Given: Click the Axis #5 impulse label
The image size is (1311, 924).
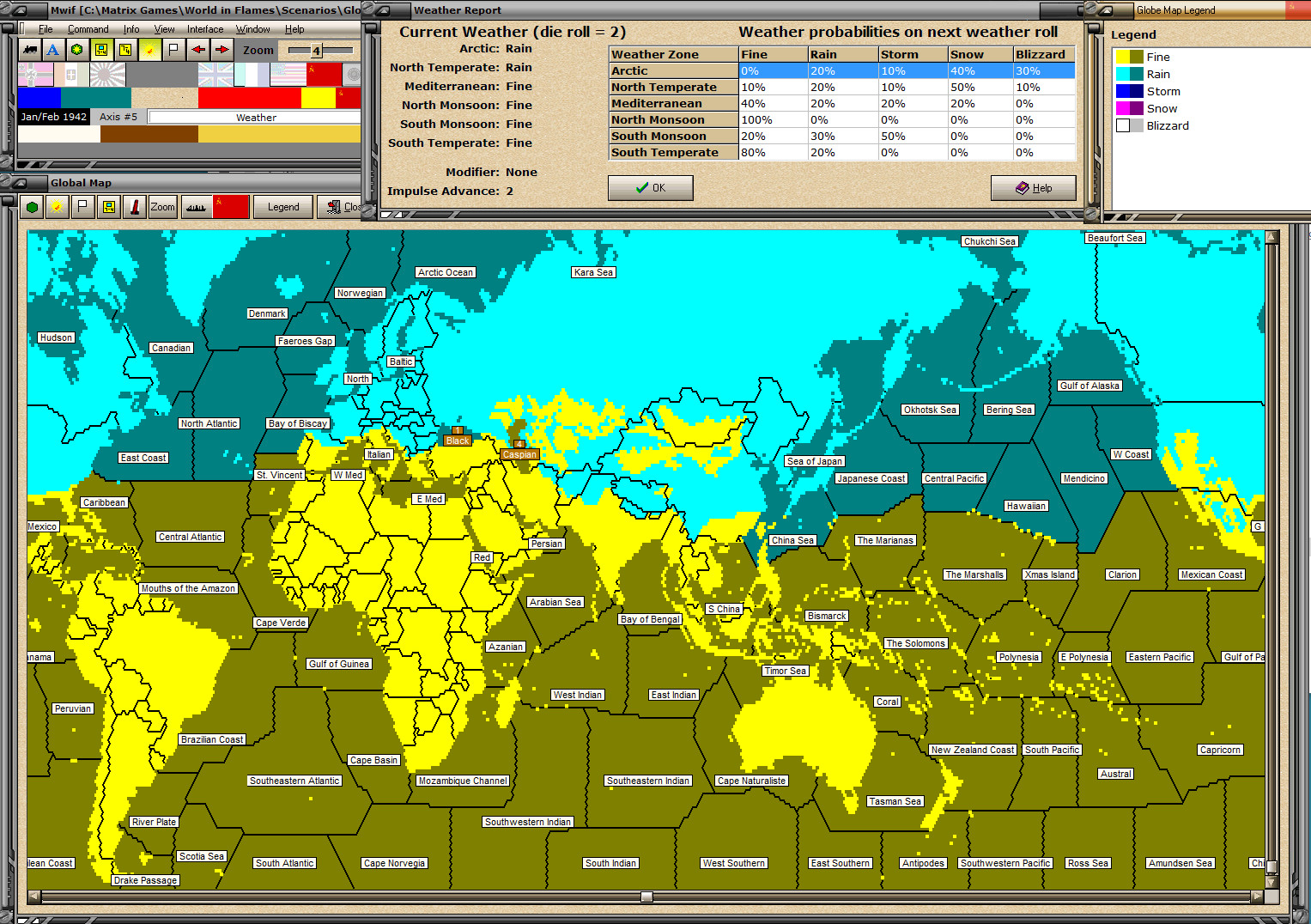Looking at the screenshot, I should [118, 117].
